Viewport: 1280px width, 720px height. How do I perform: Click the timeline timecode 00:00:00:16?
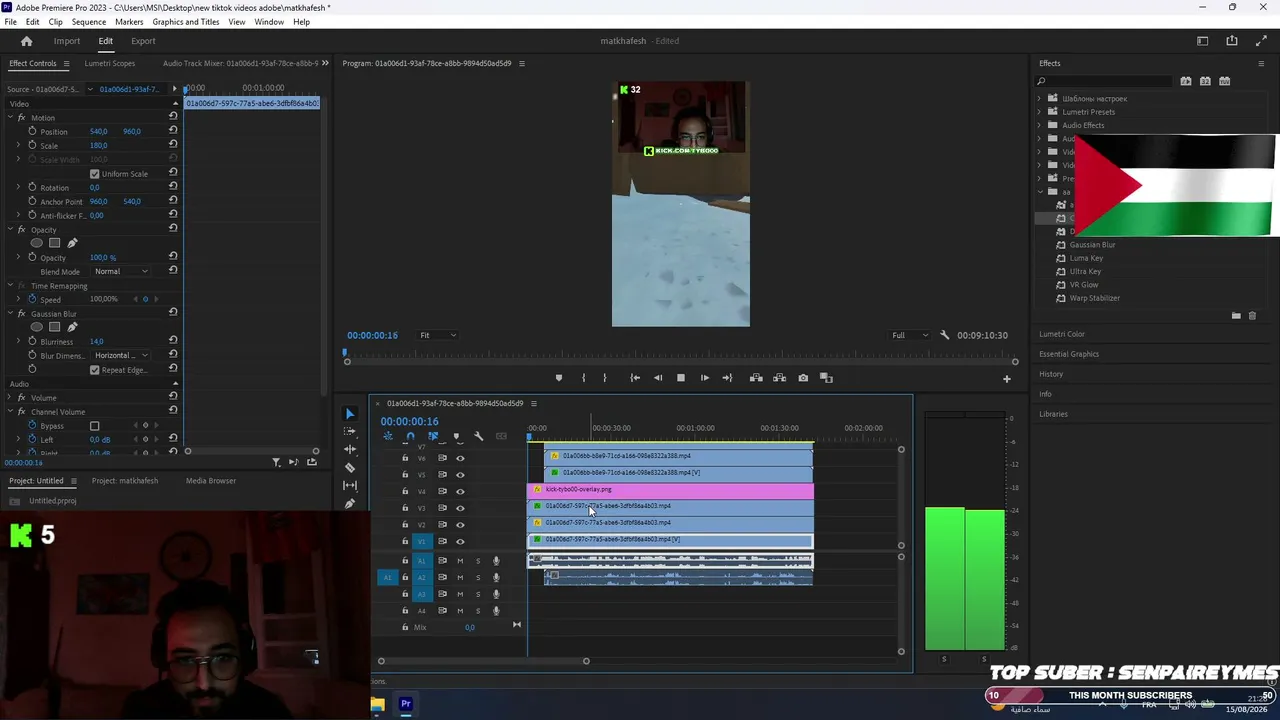point(409,422)
